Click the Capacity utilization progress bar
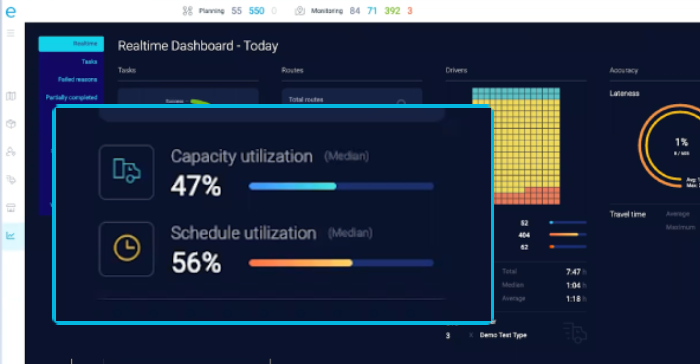Viewport: 700px width, 364px height. (341, 186)
